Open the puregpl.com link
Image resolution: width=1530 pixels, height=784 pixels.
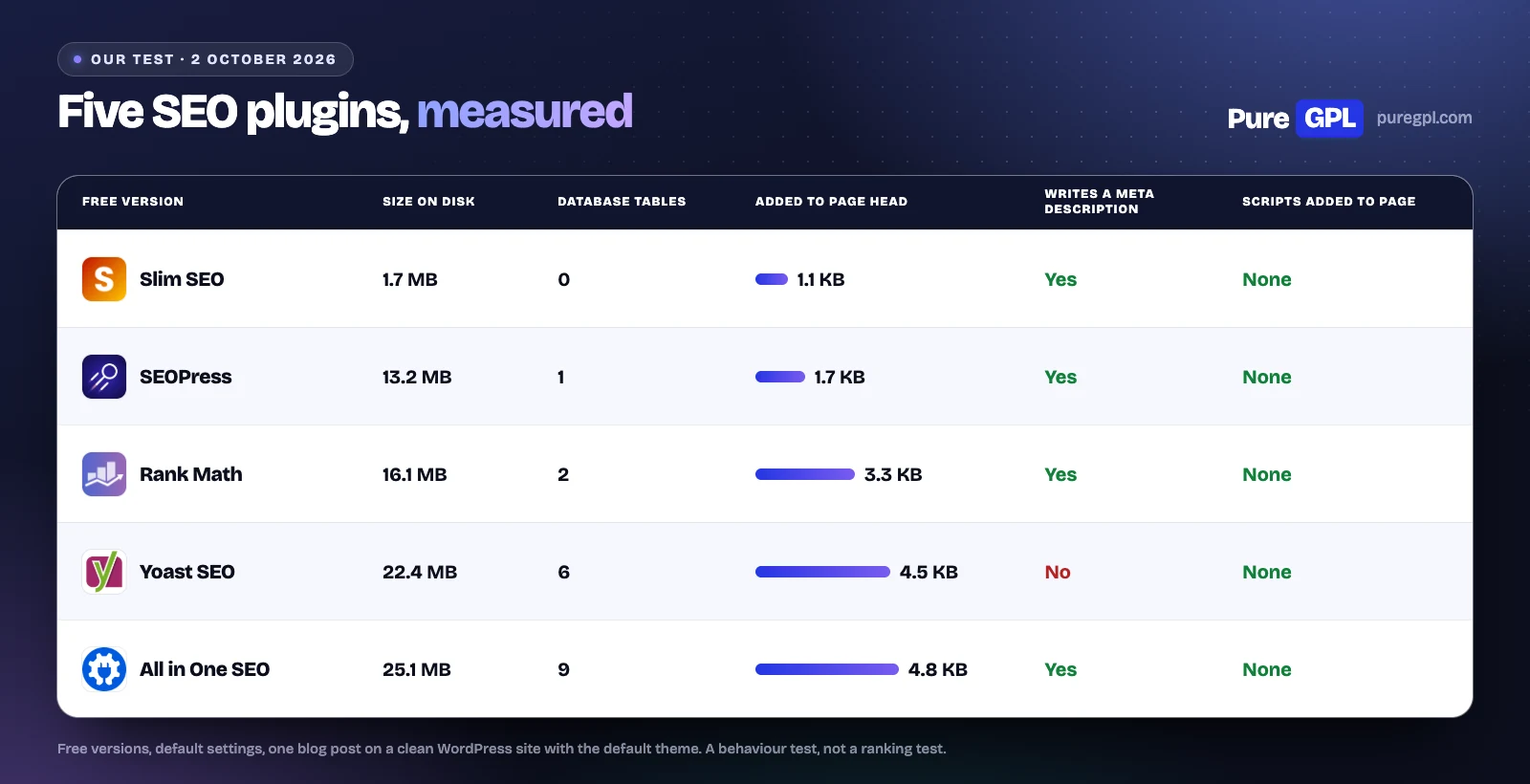click(1424, 118)
